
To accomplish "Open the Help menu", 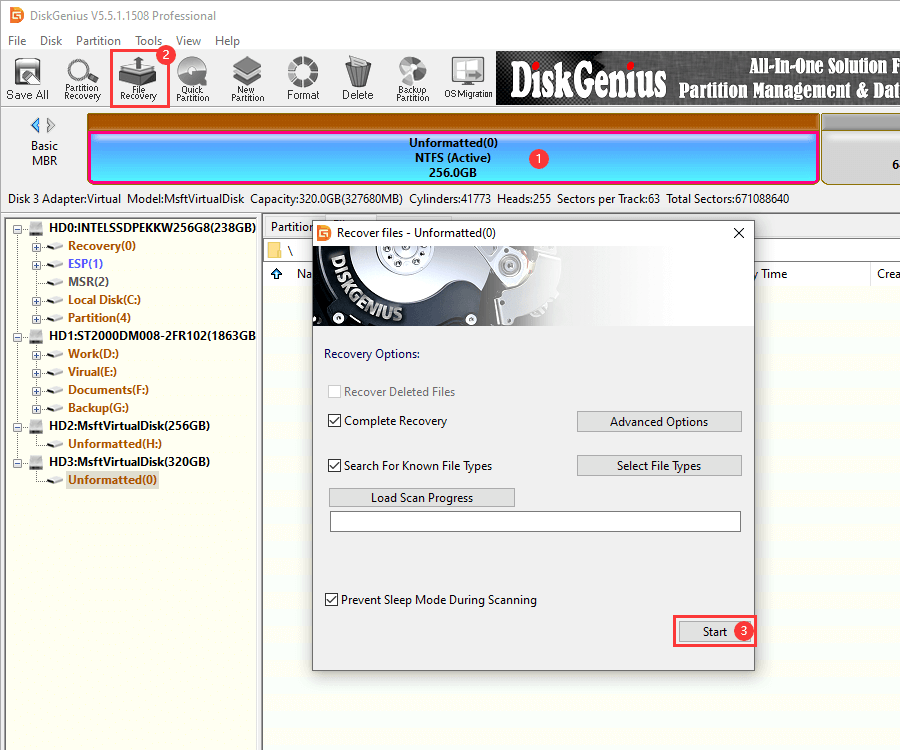I will (227, 41).
